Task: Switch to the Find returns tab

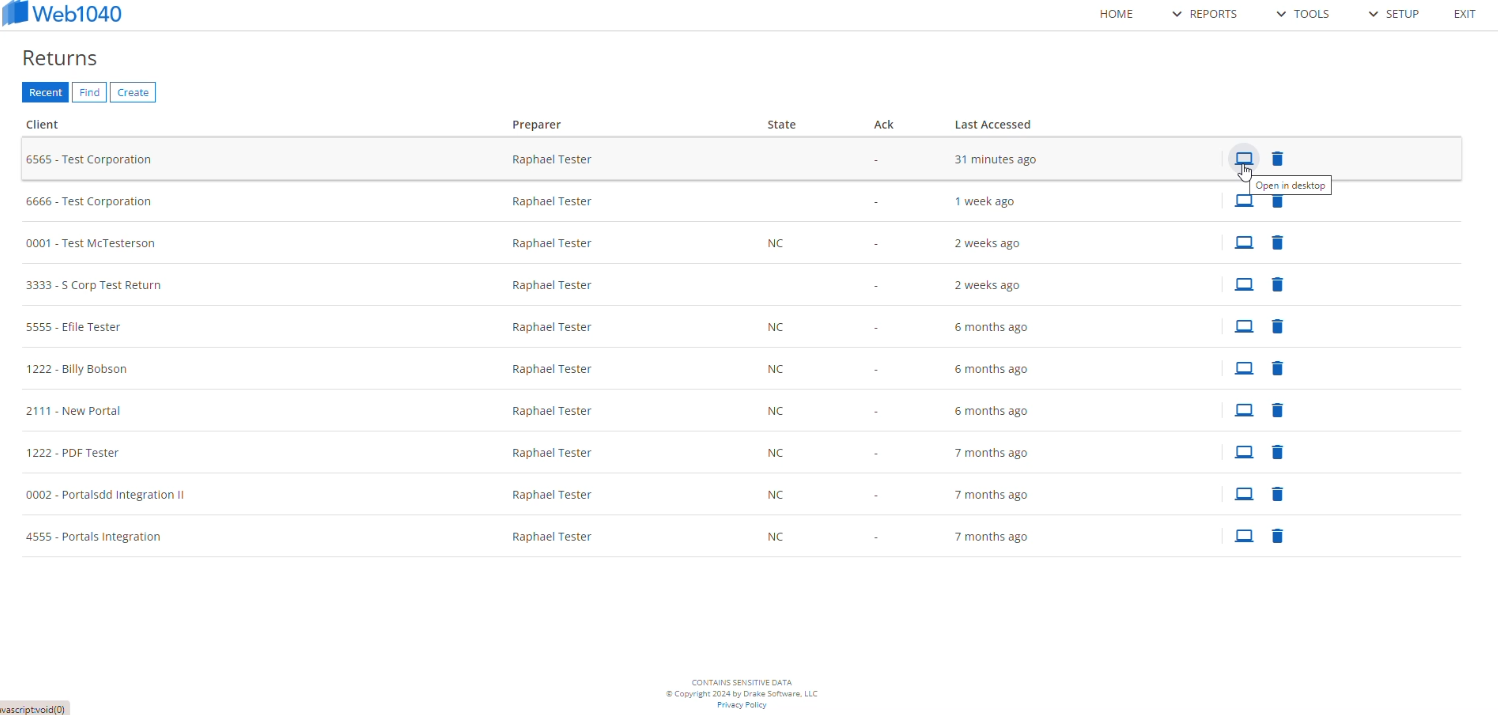Action: click(89, 92)
